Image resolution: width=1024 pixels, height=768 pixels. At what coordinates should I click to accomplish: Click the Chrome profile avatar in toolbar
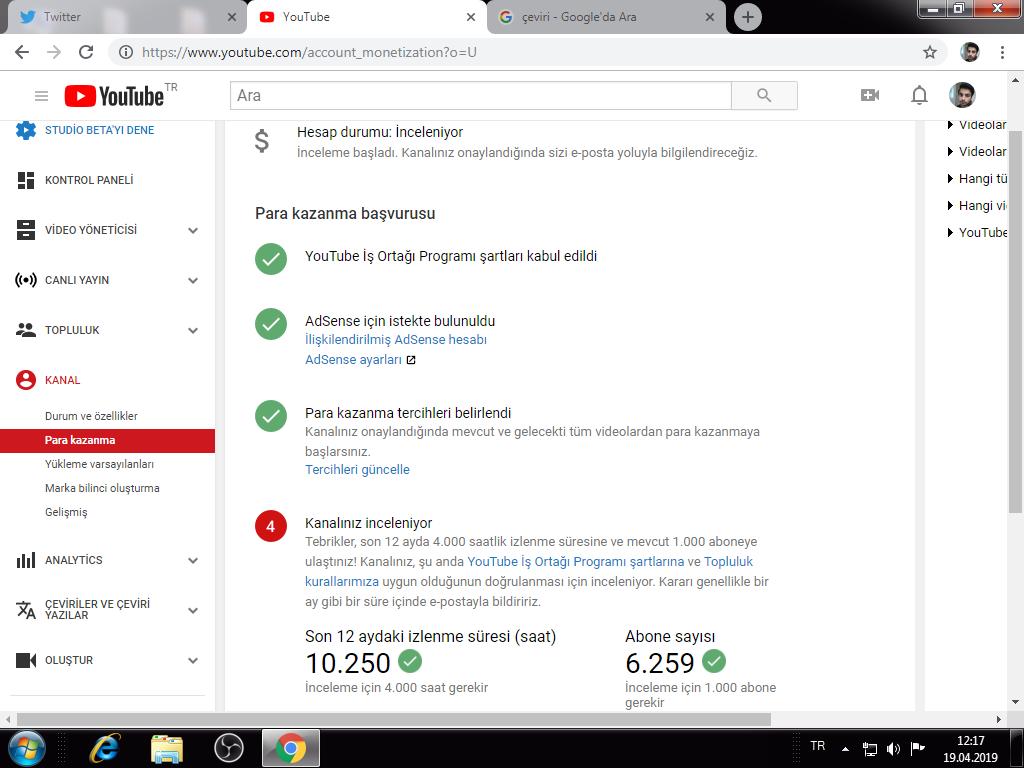click(970, 52)
